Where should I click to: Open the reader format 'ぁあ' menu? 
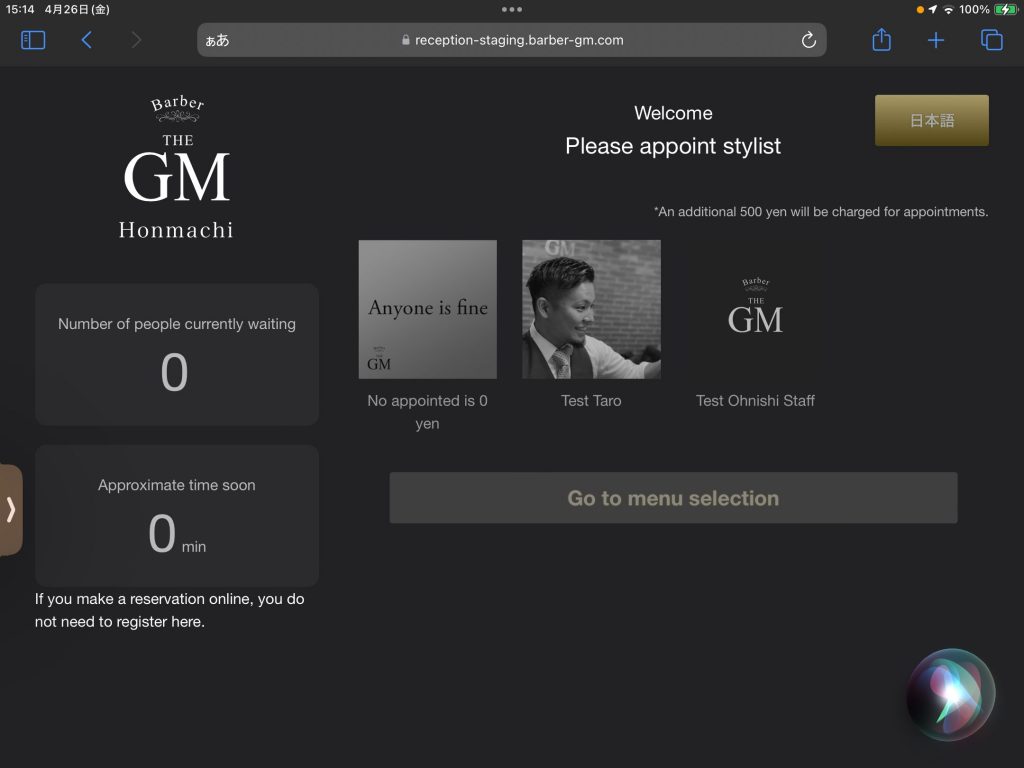pyautogui.click(x=217, y=40)
